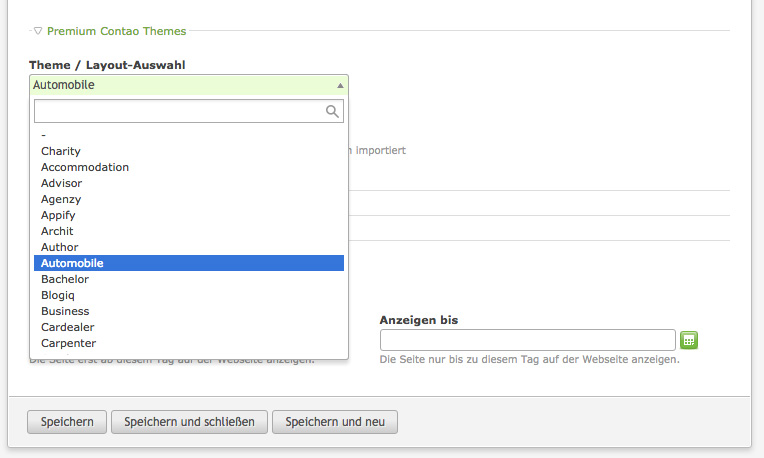Click the Speichern button
Viewport: 764px width, 458px height.
[x=67, y=422]
